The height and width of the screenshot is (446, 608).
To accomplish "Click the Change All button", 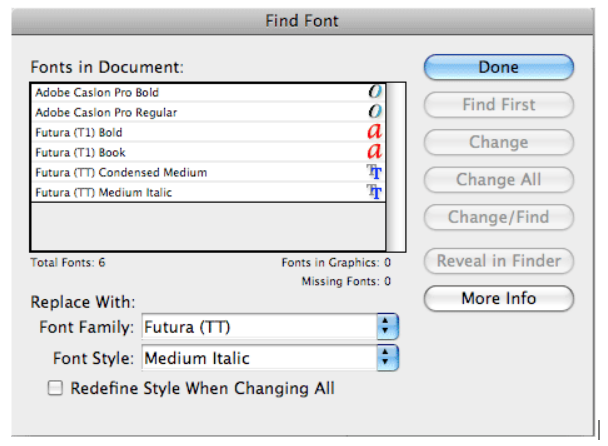I will point(499,180).
